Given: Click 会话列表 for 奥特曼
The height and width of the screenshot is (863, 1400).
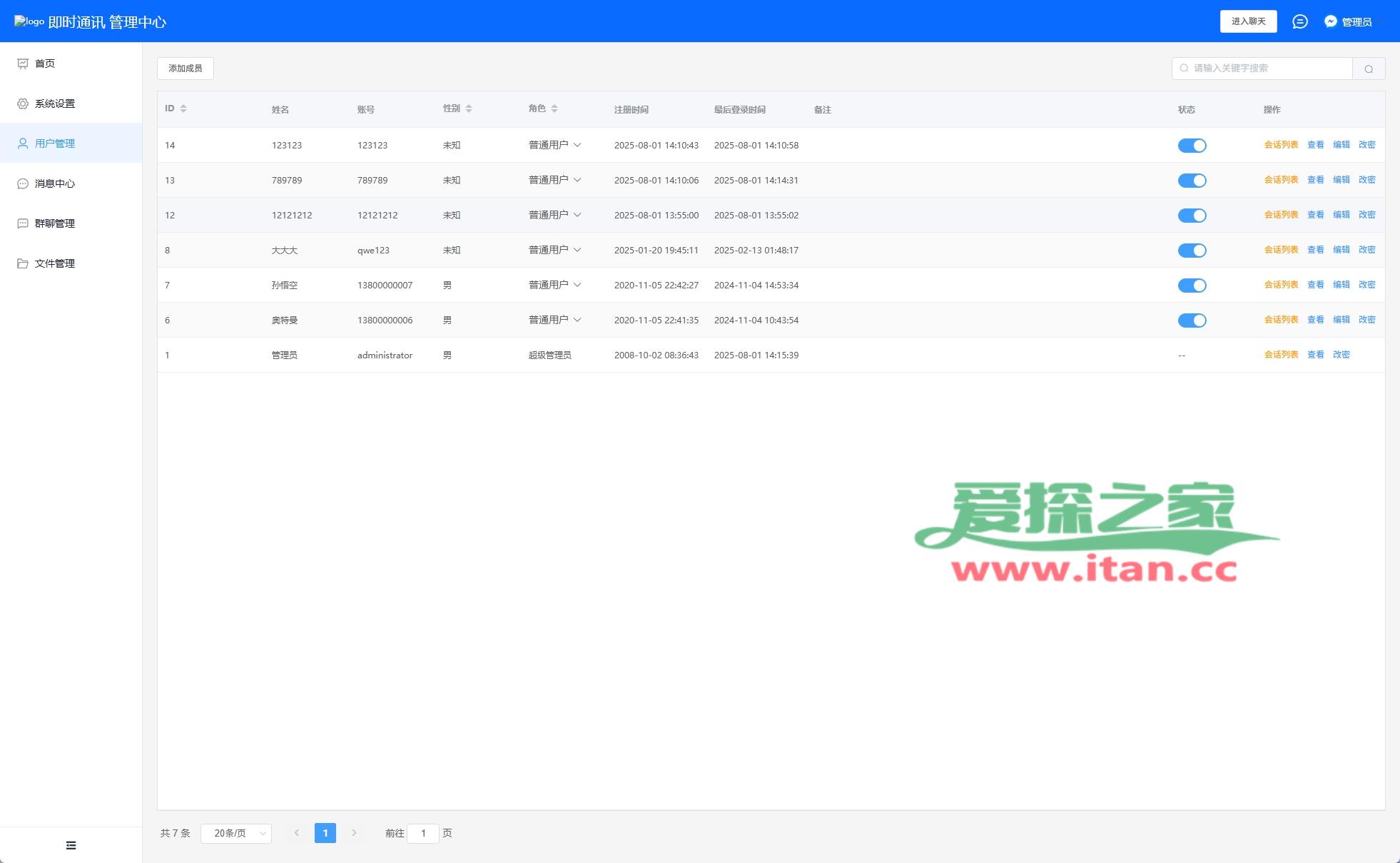Looking at the screenshot, I should [1281, 320].
